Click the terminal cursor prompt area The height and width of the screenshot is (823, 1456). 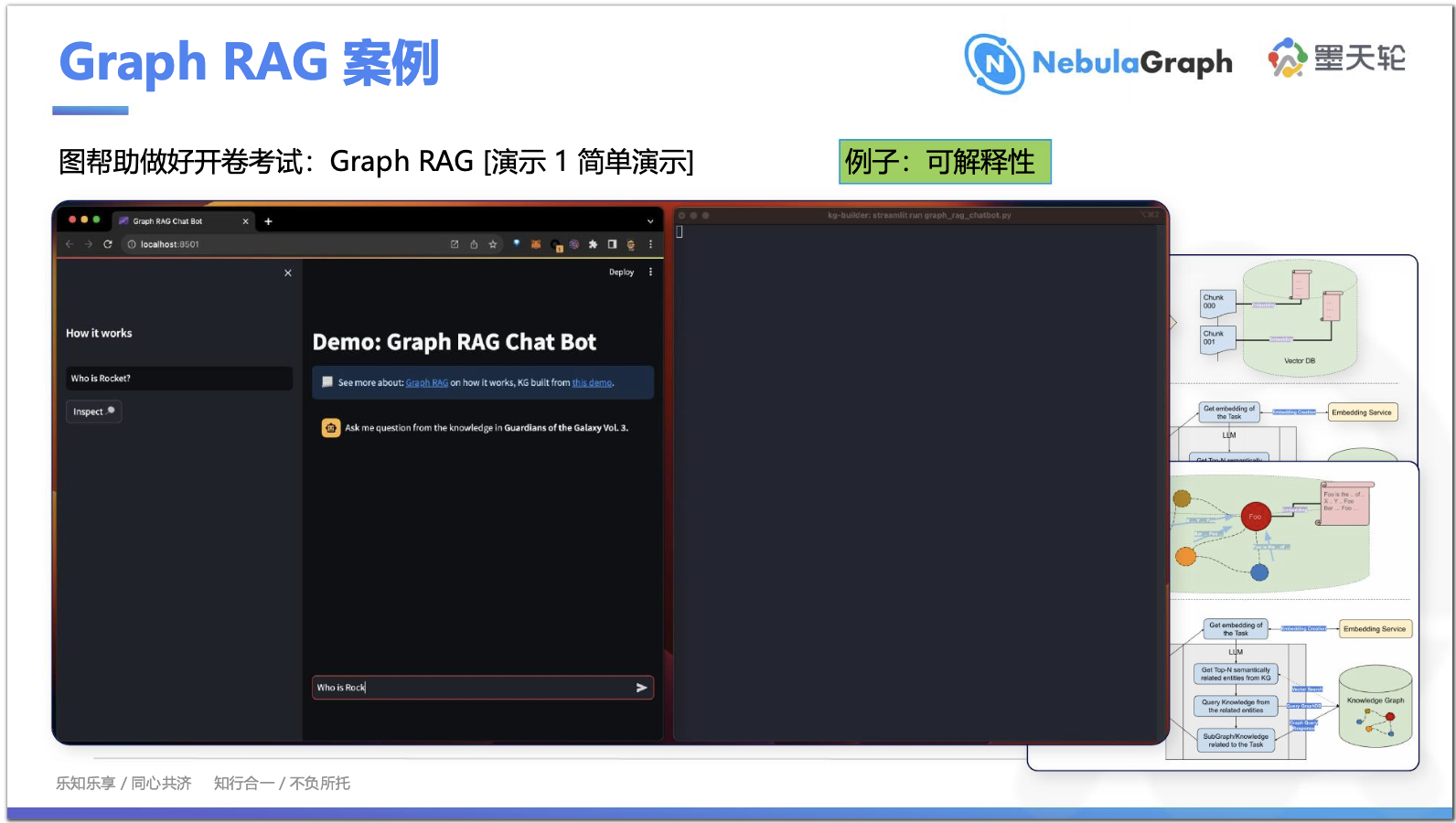(x=680, y=232)
